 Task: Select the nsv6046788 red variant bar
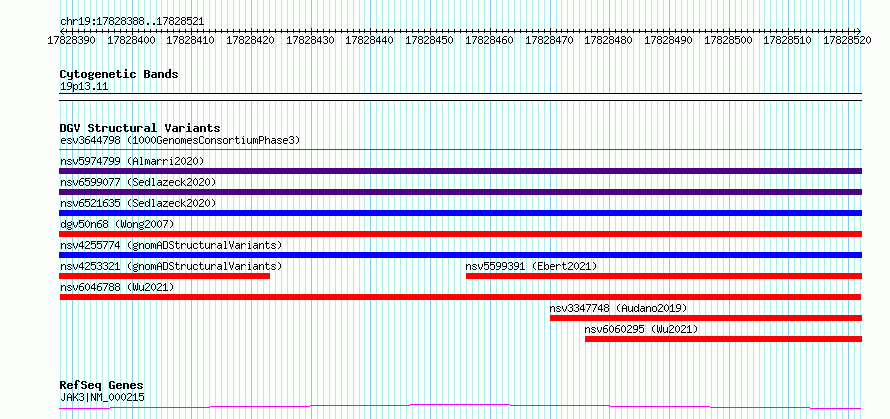coord(460,297)
